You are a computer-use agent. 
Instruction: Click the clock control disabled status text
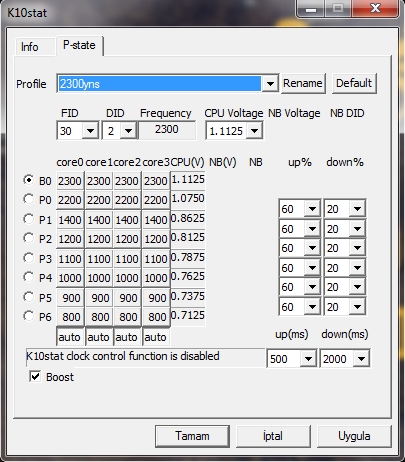(x=123, y=356)
